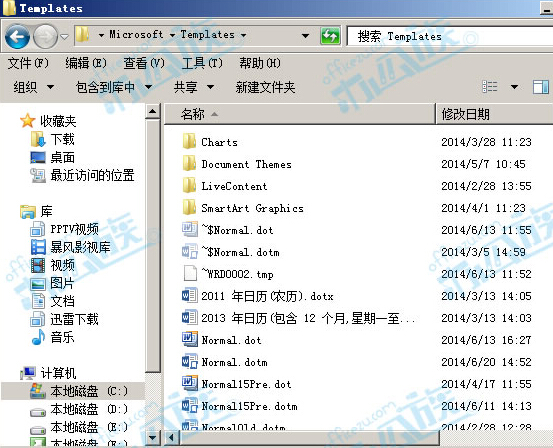Click the Normal.dotm file icon
Image resolution: width=553 pixels, height=448 pixels.
(190, 362)
